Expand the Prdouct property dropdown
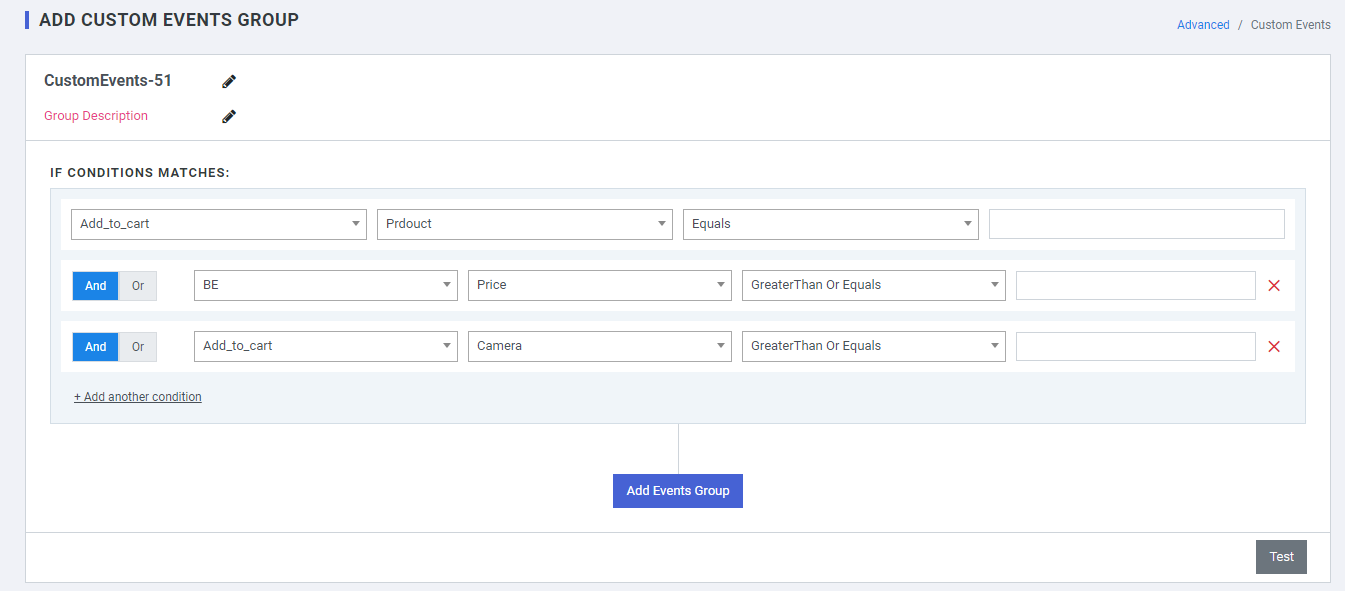Screen dimensions: 1345x591 (524, 224)
